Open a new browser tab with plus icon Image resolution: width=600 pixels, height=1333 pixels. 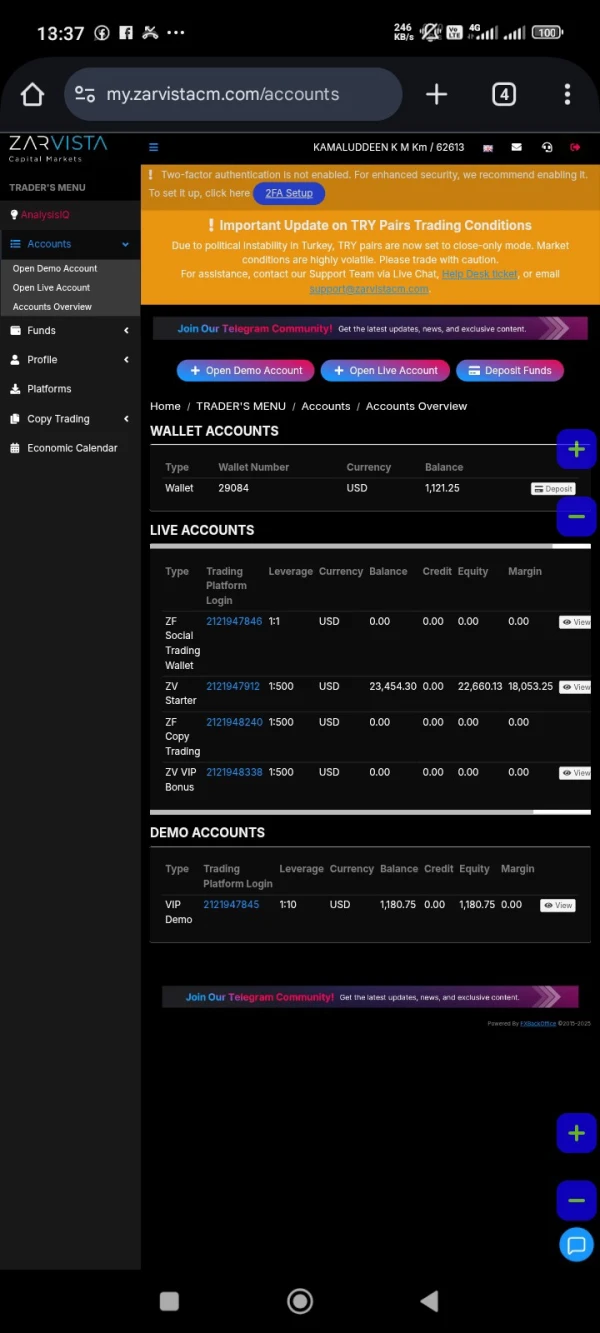[x=436, y=94]
